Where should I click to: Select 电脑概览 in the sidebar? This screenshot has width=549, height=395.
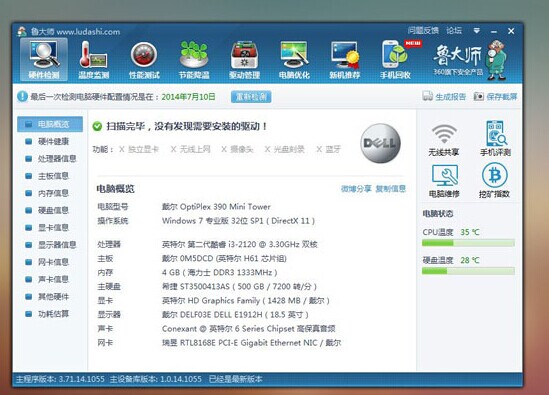[50, 124]
